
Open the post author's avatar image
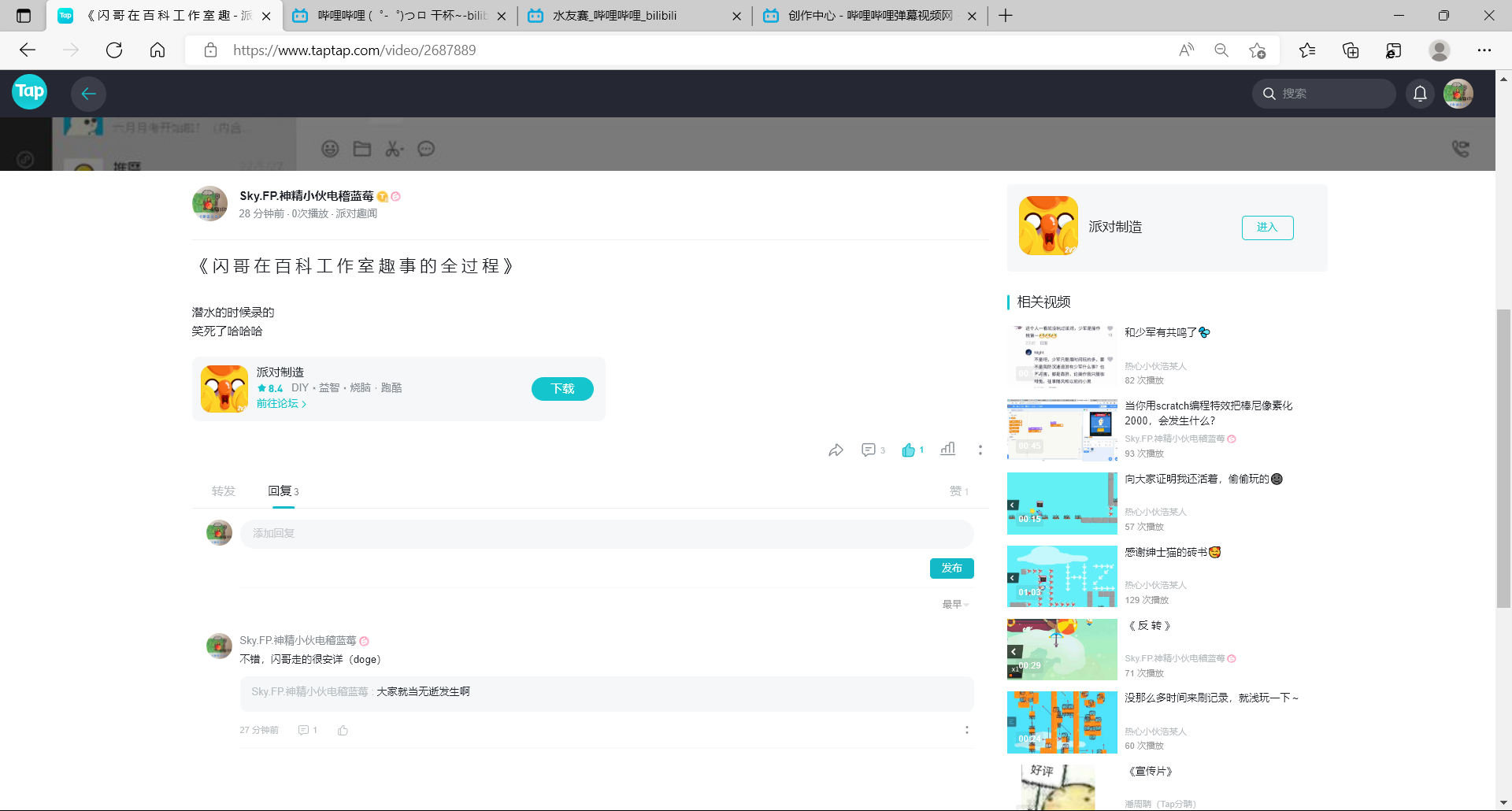click(x=209, y=204)
